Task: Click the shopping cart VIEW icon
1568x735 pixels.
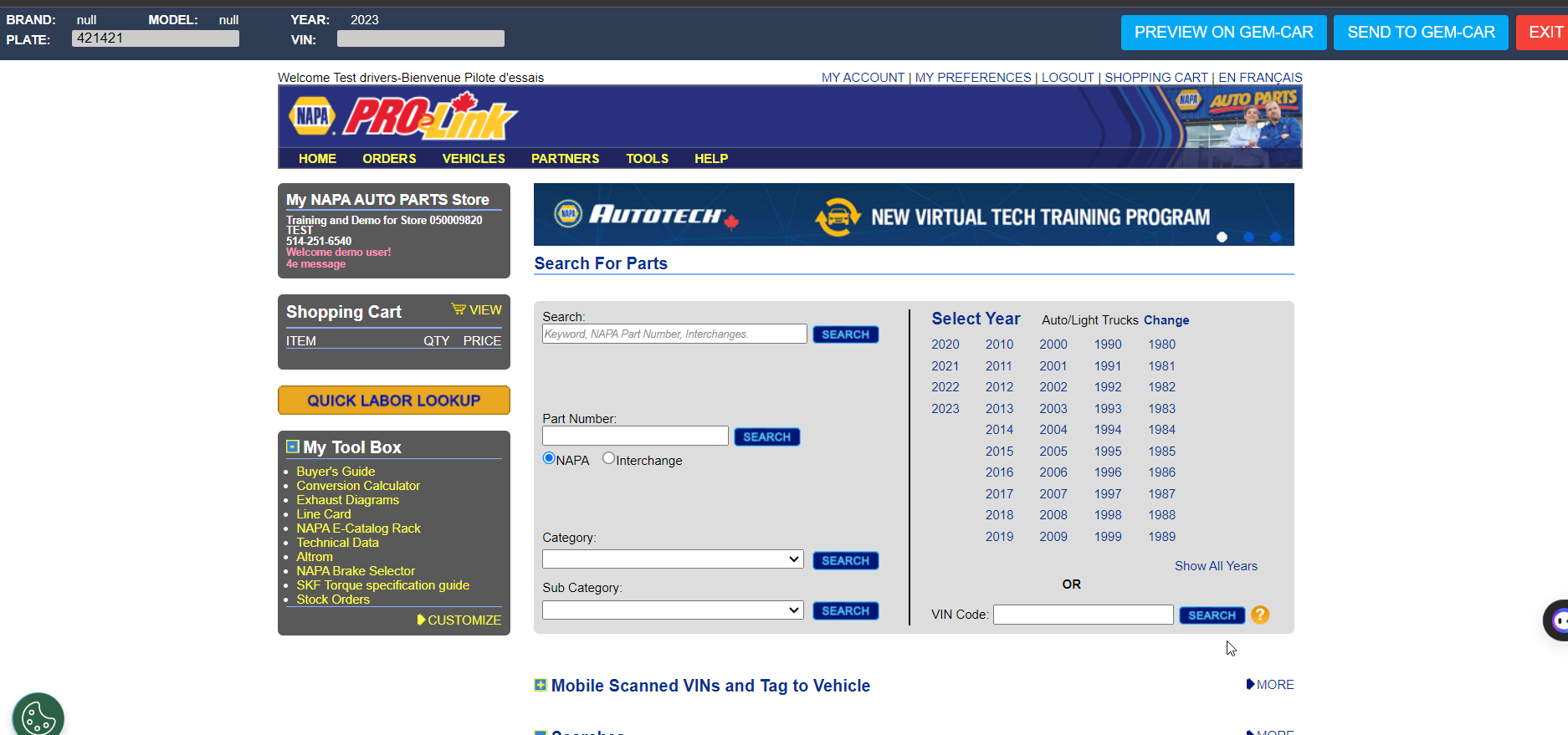Action: (x=459, y=309)
